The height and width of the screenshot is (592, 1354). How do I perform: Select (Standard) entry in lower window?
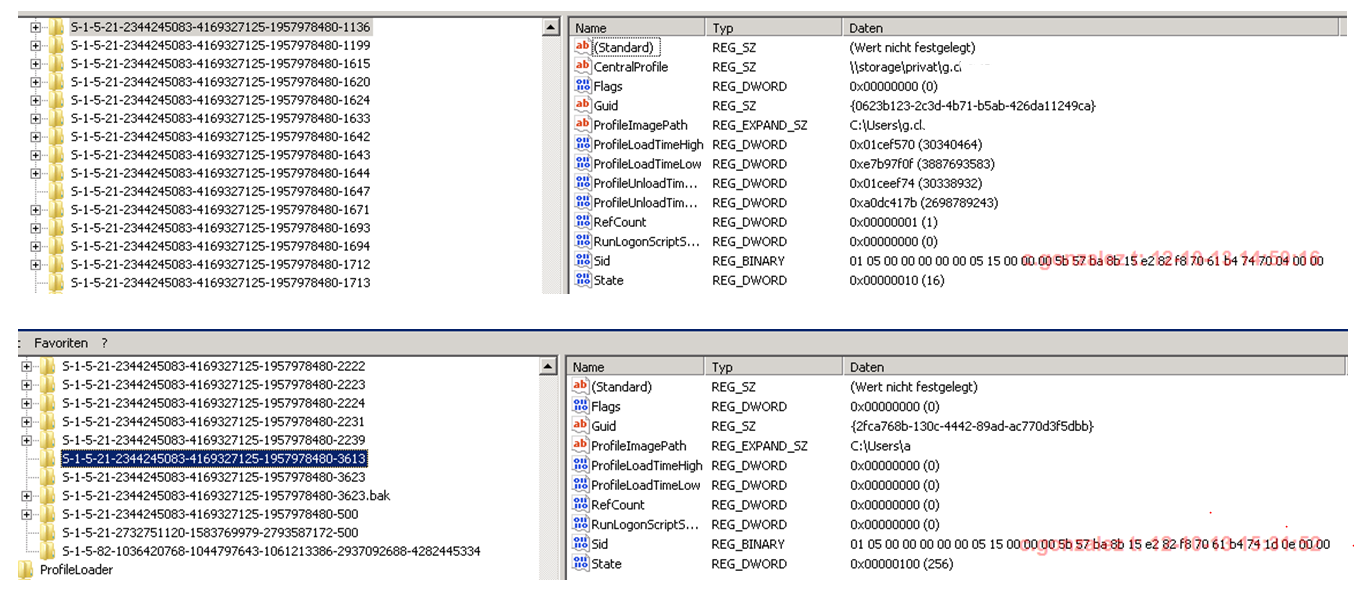(x=621, y=386)
